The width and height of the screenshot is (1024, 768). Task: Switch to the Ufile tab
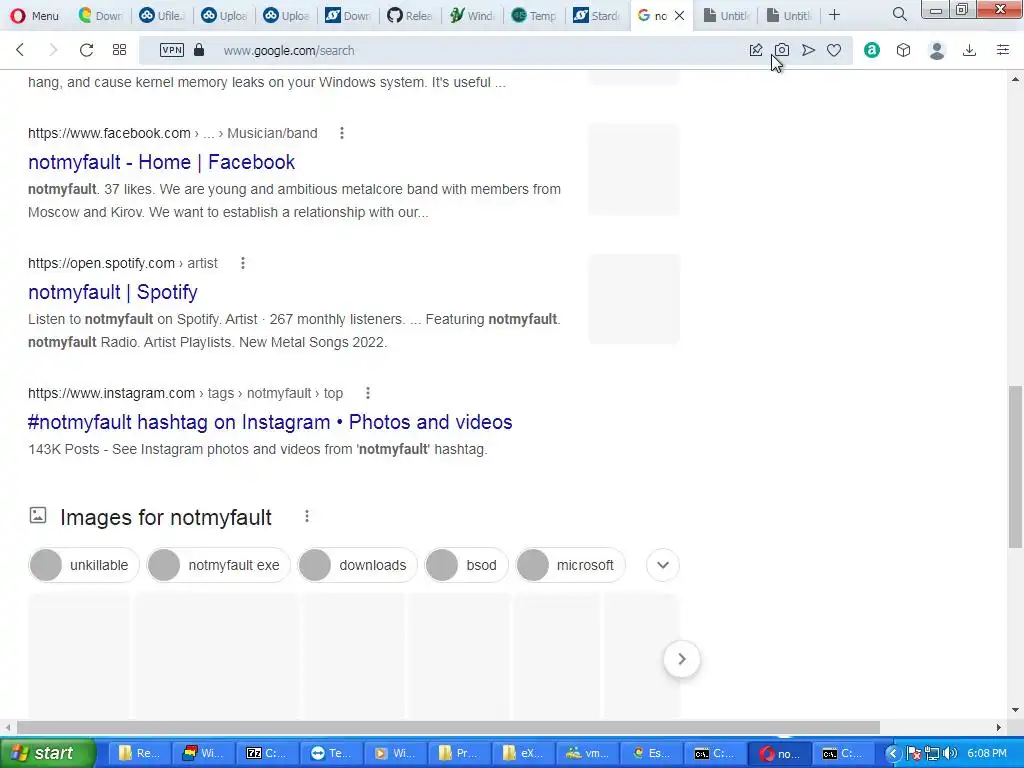click(161, 15)
